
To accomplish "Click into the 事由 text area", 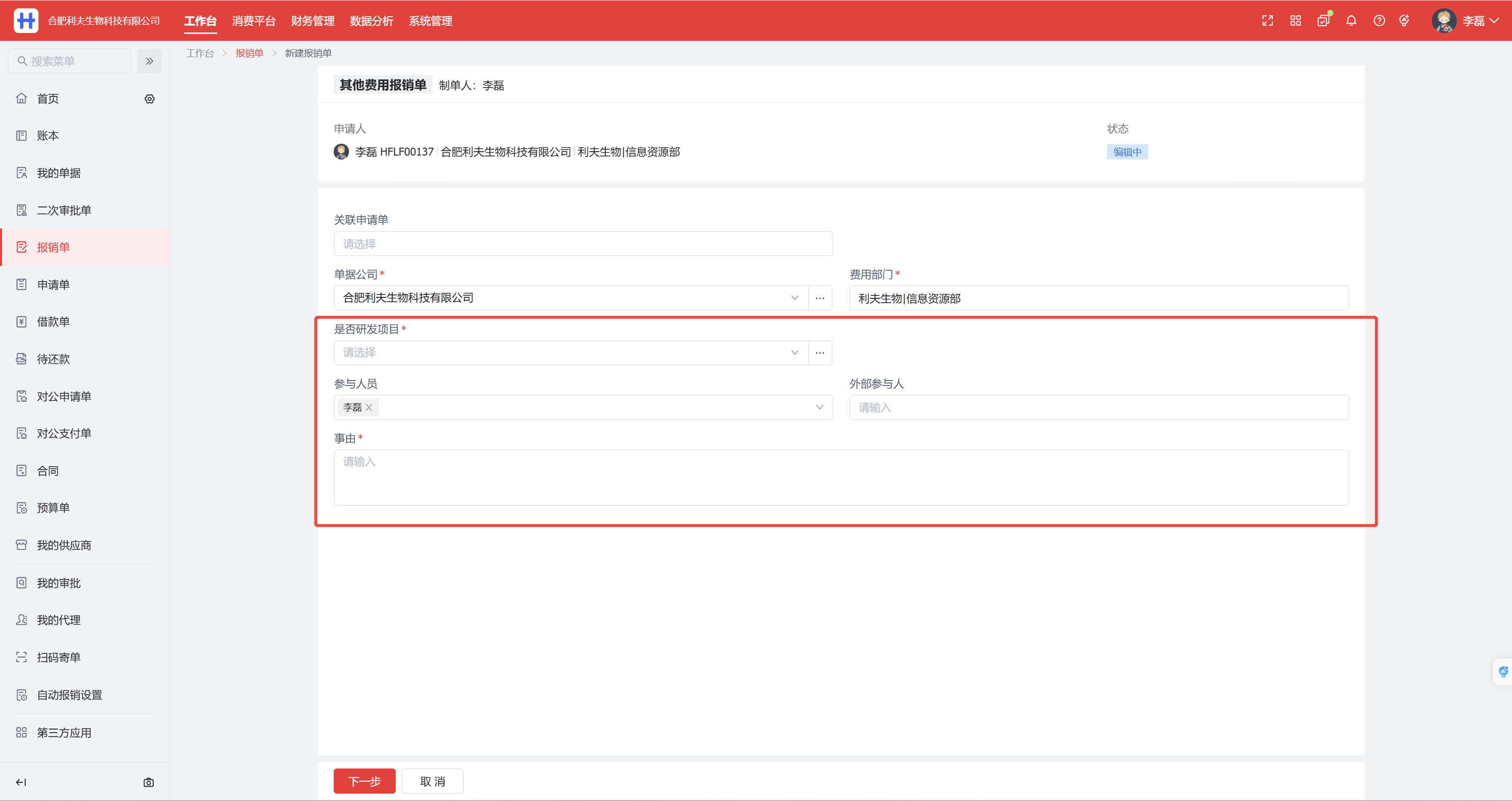I will click(841, 478).
